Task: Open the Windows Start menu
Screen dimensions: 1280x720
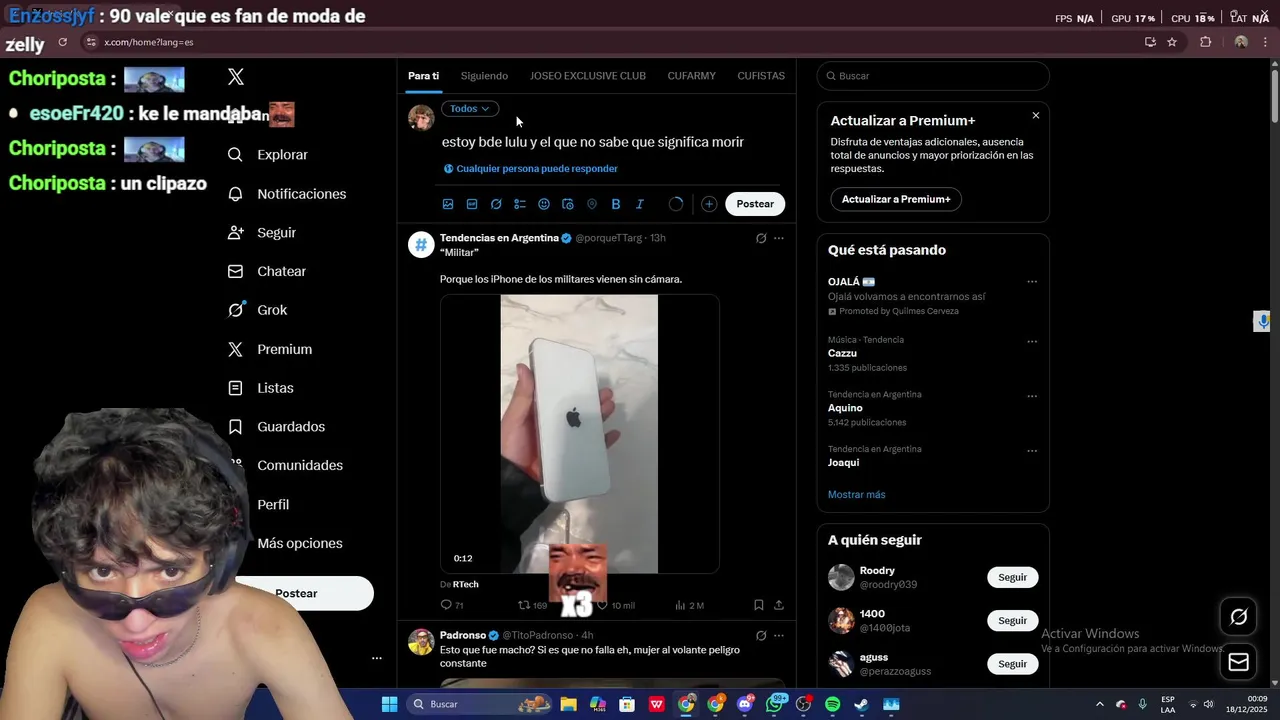Action: [x=389, y=704]
